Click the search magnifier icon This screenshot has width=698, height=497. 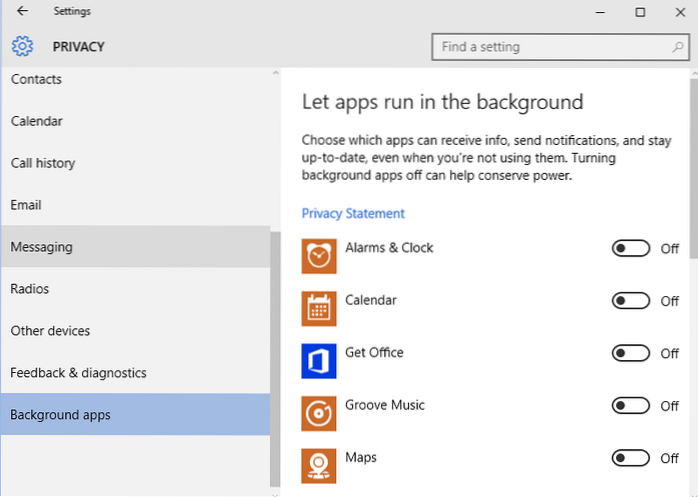(677, 47)
